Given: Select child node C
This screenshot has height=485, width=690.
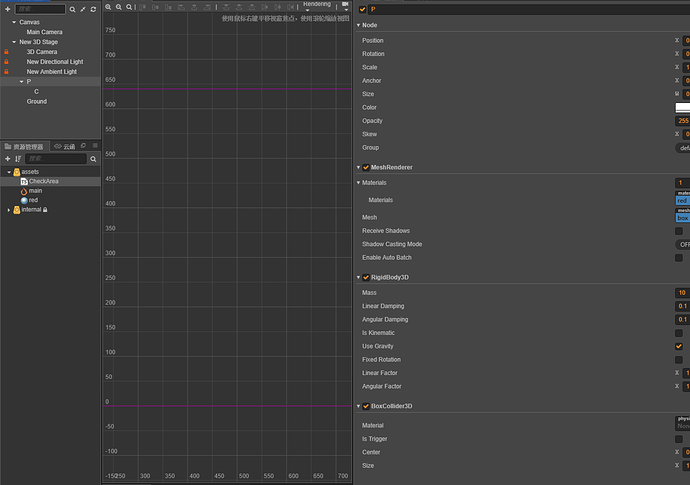Looking at the screenshot, I should (37, 92).
